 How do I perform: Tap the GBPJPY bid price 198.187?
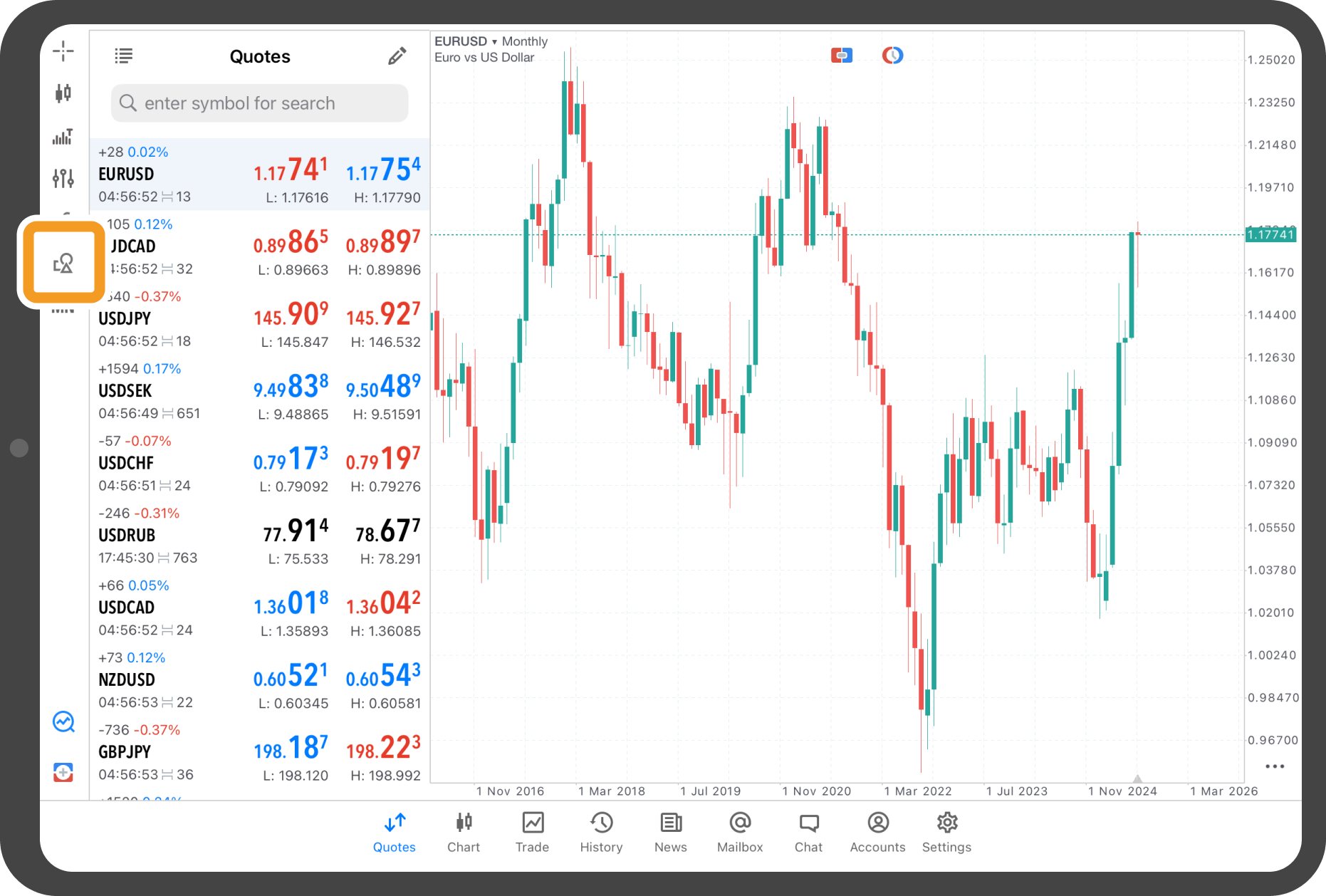pos(291,748)
